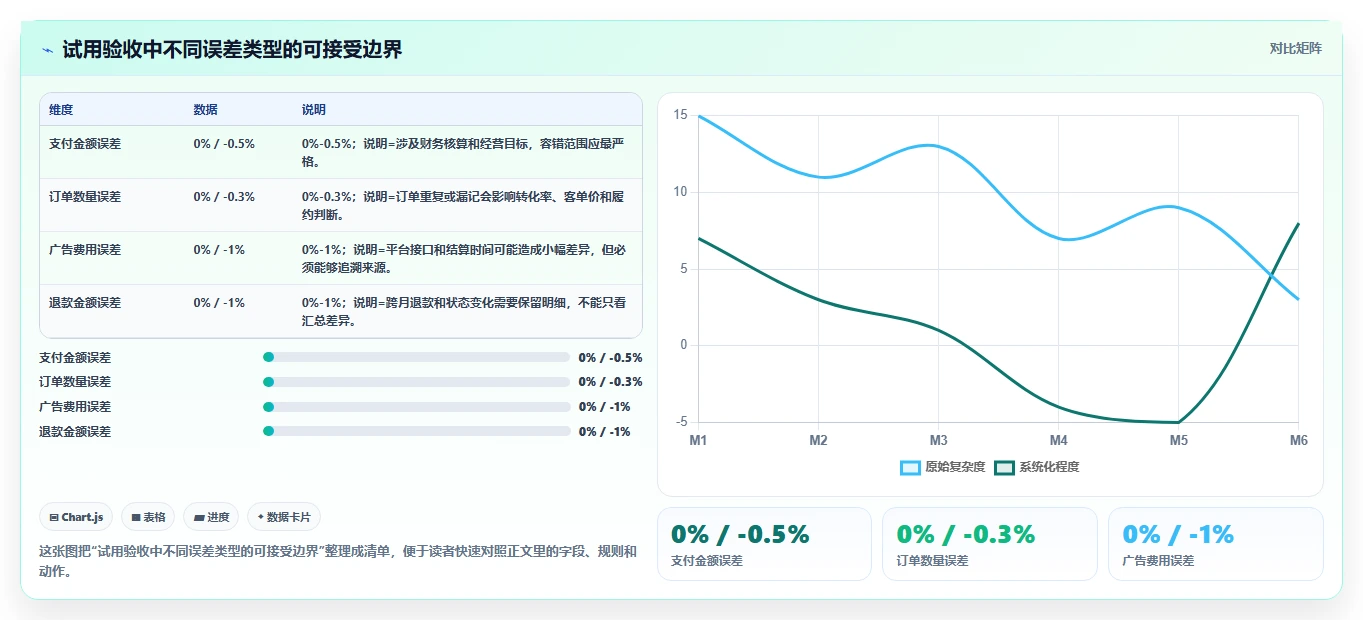1363x620 pixels.
Task: Click the 支付金额误差 progress label
Action: click(x=75, y=357)
